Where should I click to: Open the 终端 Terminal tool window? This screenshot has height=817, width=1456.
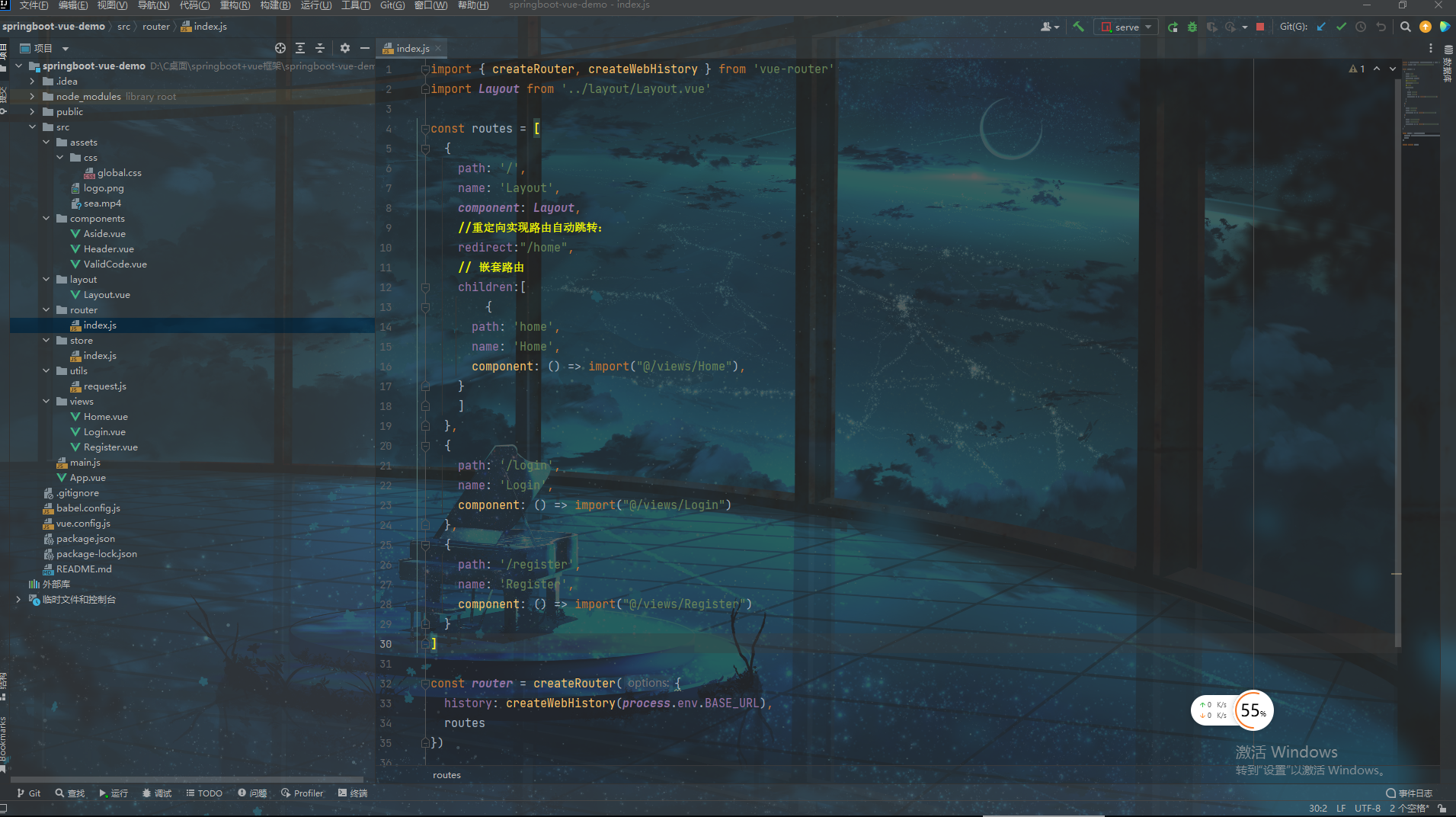click(x=353, y=793)
